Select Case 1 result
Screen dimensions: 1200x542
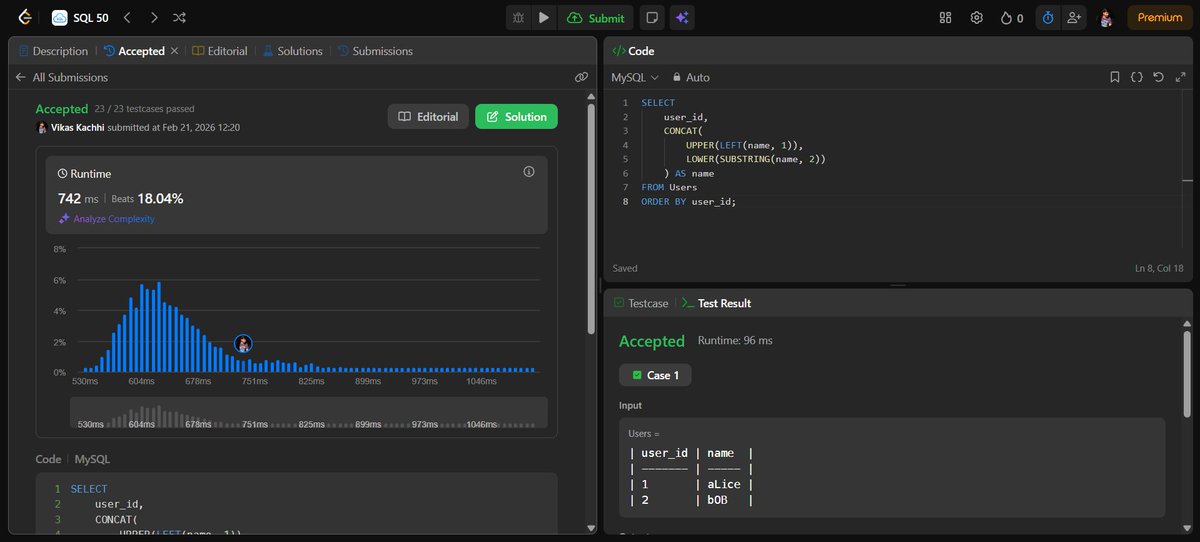[x=655, y=375]
